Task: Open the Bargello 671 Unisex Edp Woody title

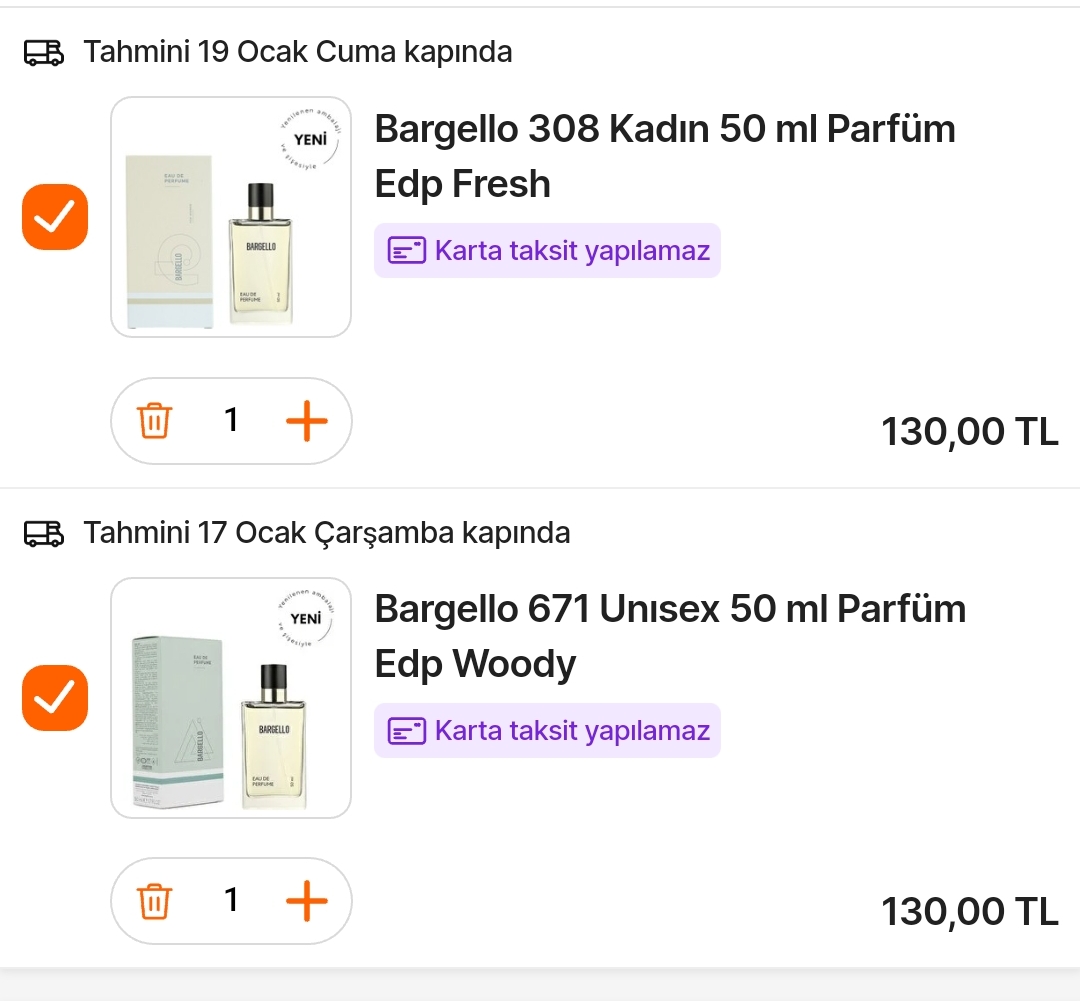Action: [x=669, y=636]
